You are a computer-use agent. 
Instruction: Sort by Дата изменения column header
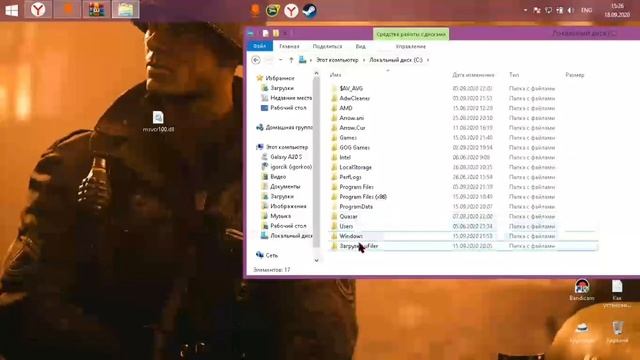point(473,75)
